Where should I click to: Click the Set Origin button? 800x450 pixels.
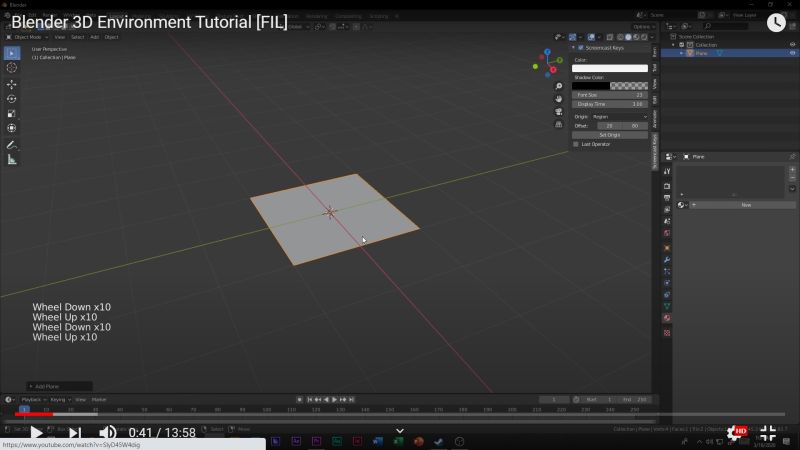[610, 135]
